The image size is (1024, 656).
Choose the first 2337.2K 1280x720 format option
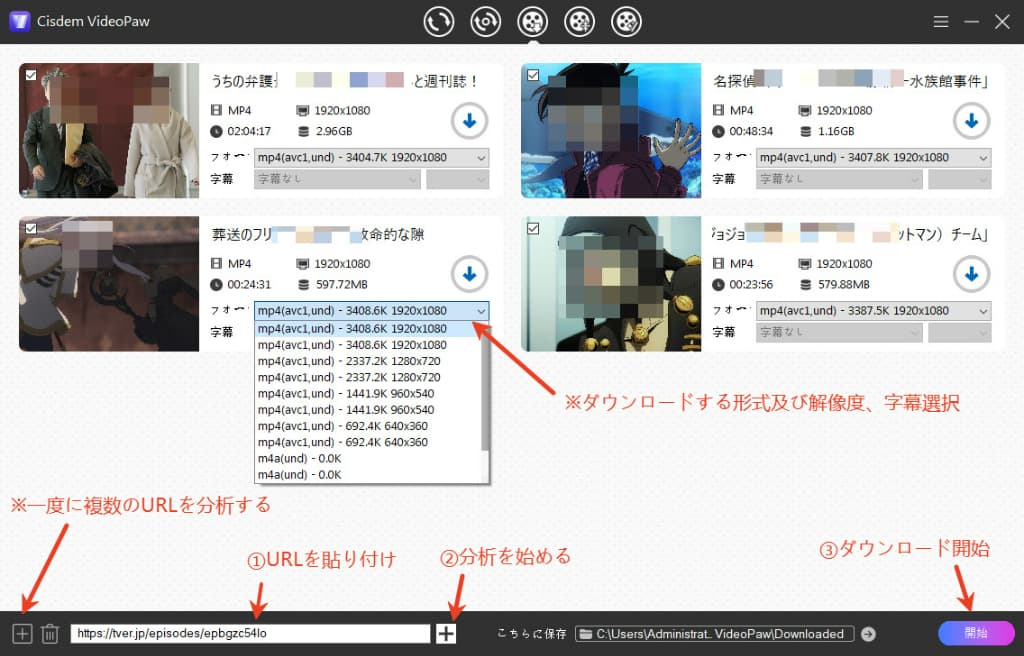[349, 361]
